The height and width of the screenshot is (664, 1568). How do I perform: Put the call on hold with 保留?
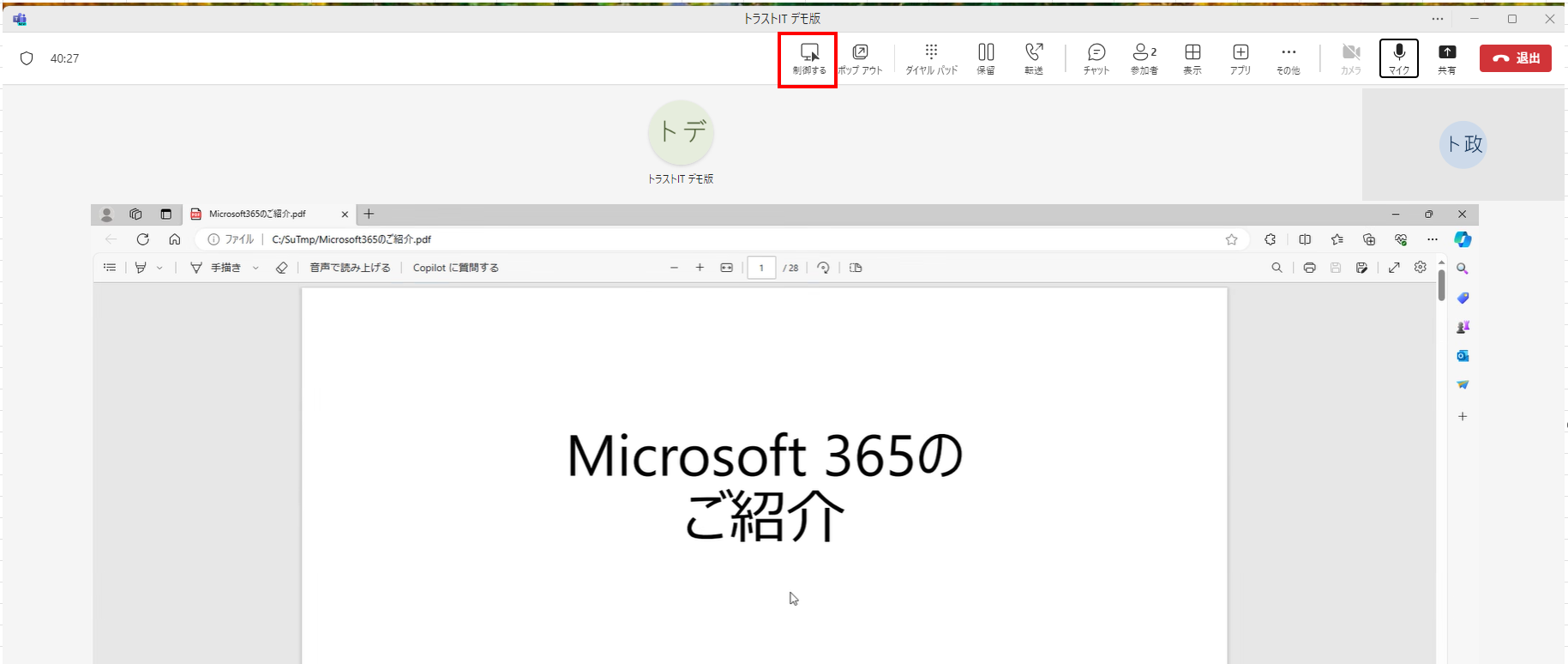pyautogui.click(x=986, y=58)
